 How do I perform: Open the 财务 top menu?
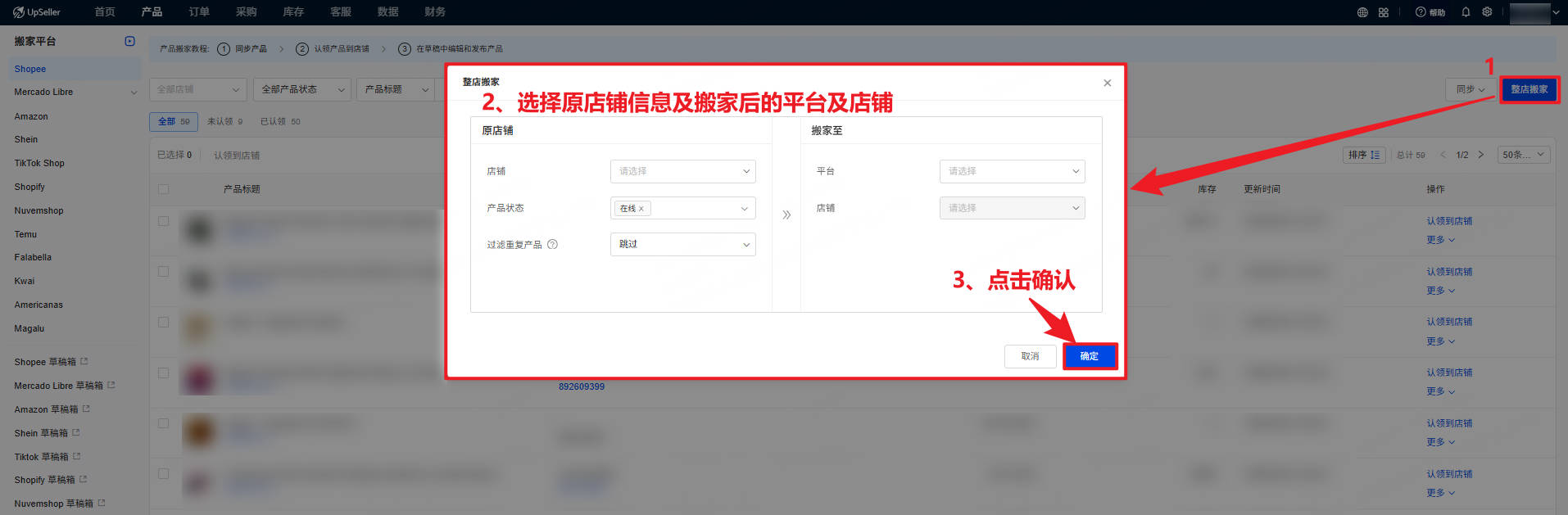coord(435,12)
